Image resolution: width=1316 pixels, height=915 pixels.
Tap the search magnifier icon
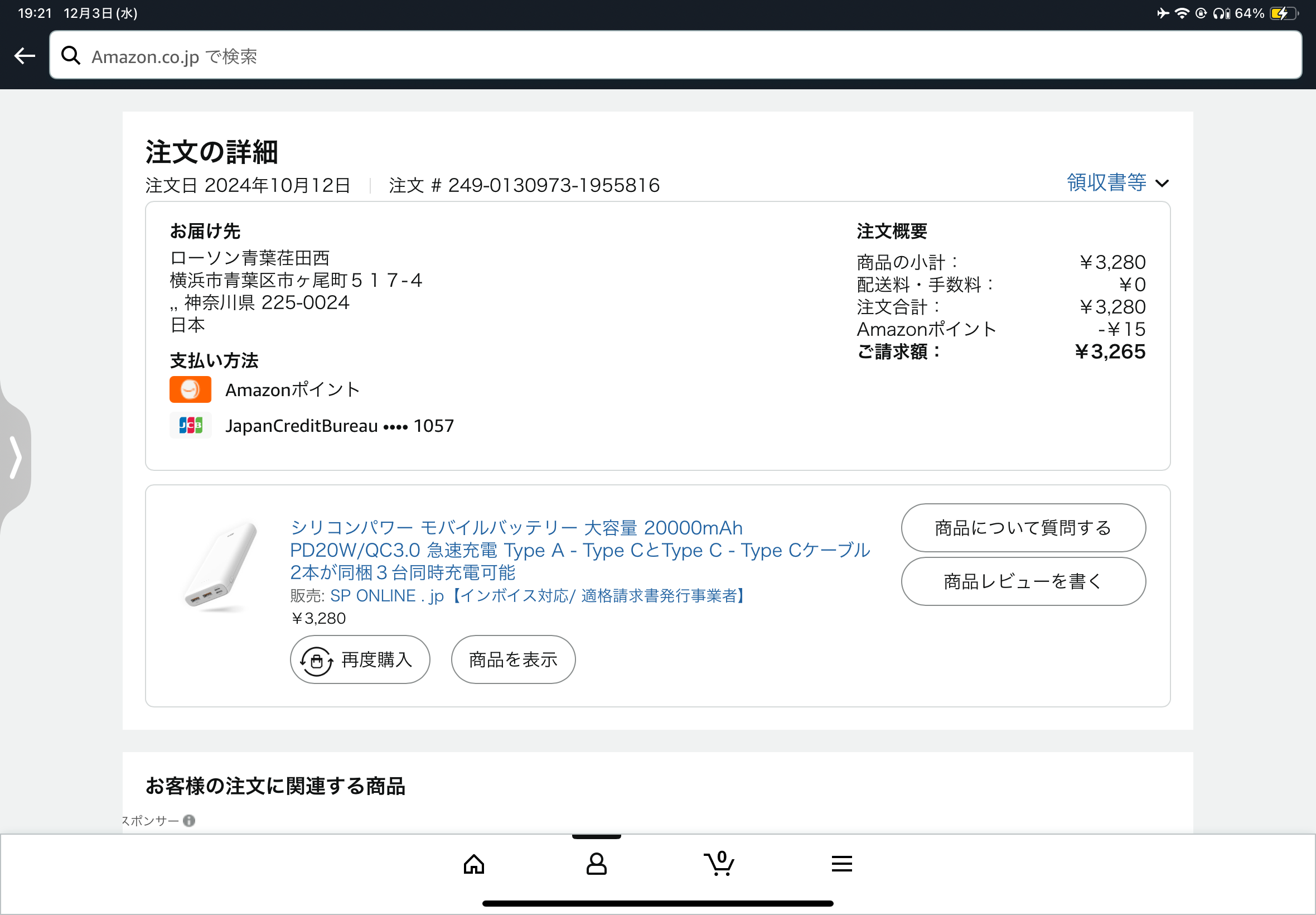(71, 56)
